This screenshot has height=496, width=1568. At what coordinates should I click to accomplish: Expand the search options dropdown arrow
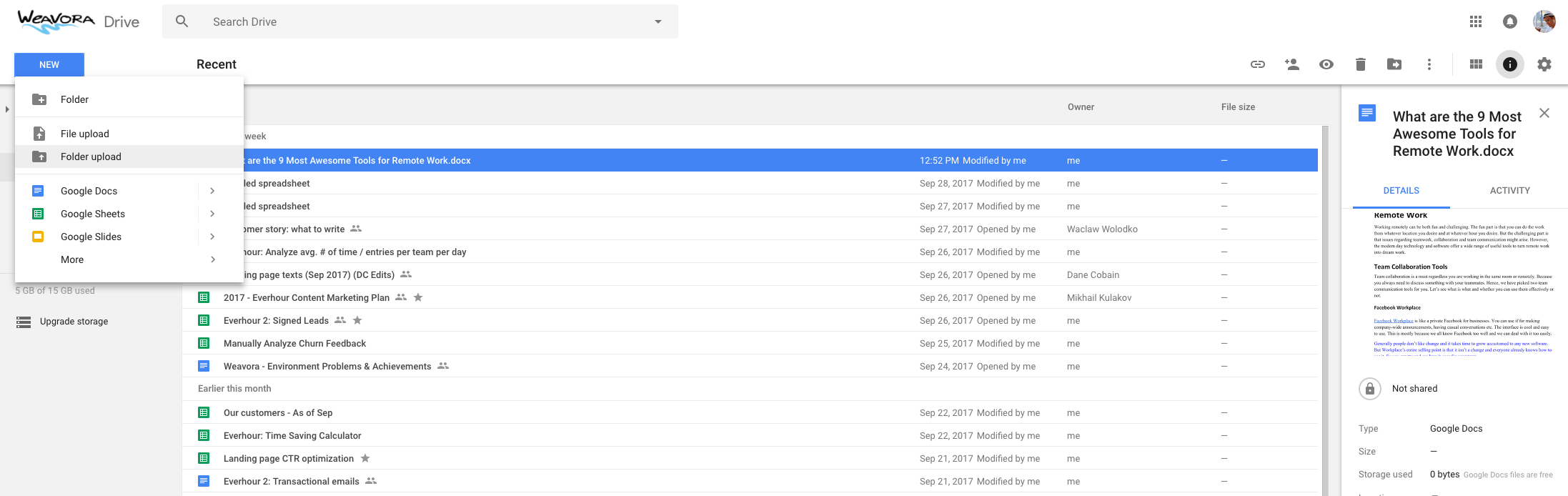658,21
